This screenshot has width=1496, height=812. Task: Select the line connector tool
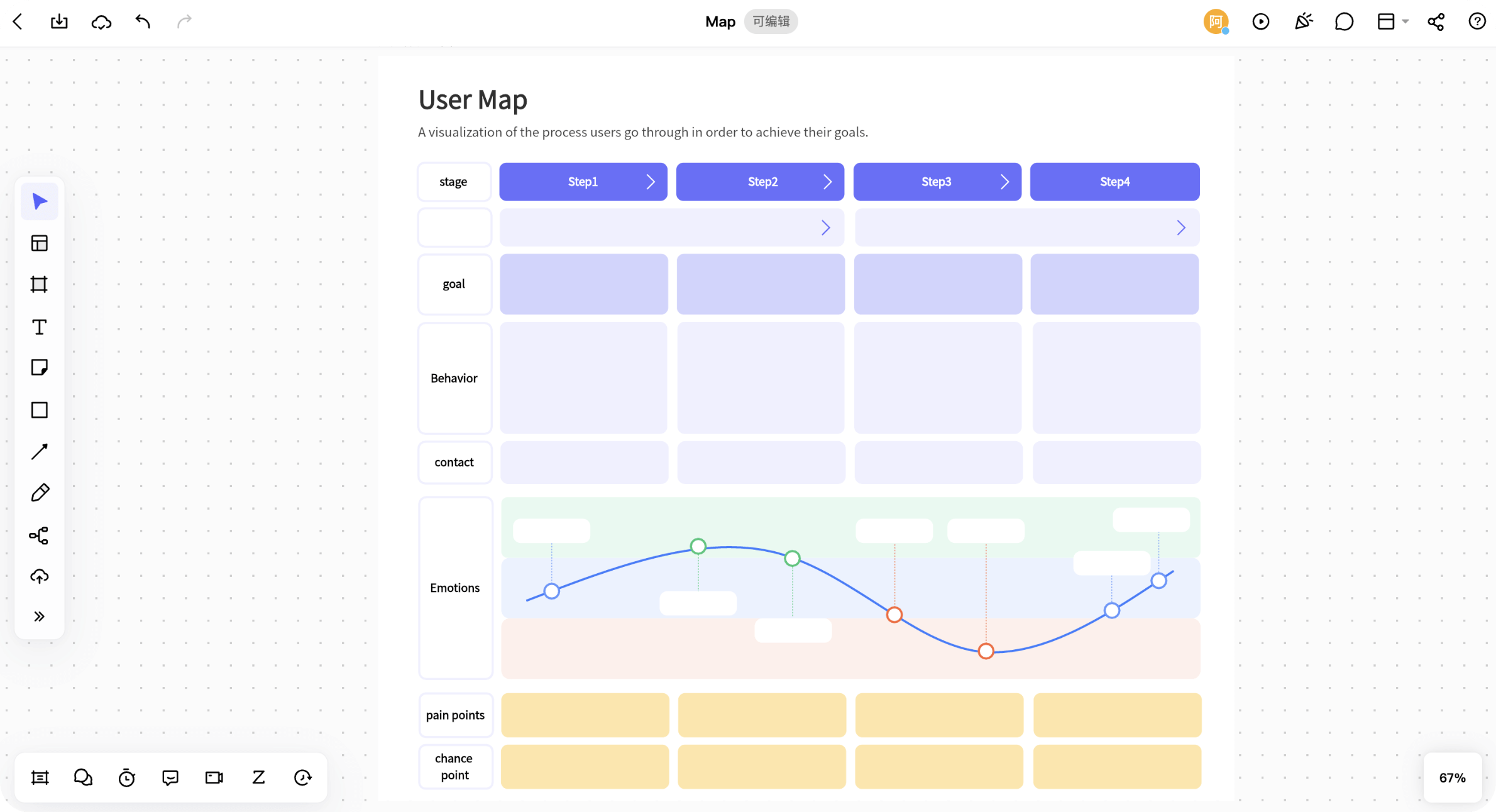tap(40, 451)
